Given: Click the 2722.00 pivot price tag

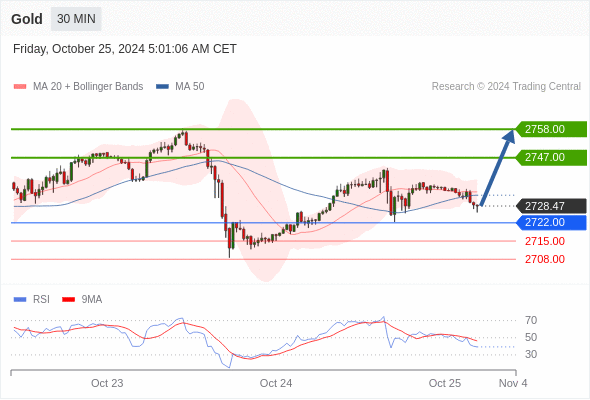Looking at the screenshot, I should point(551,222).
